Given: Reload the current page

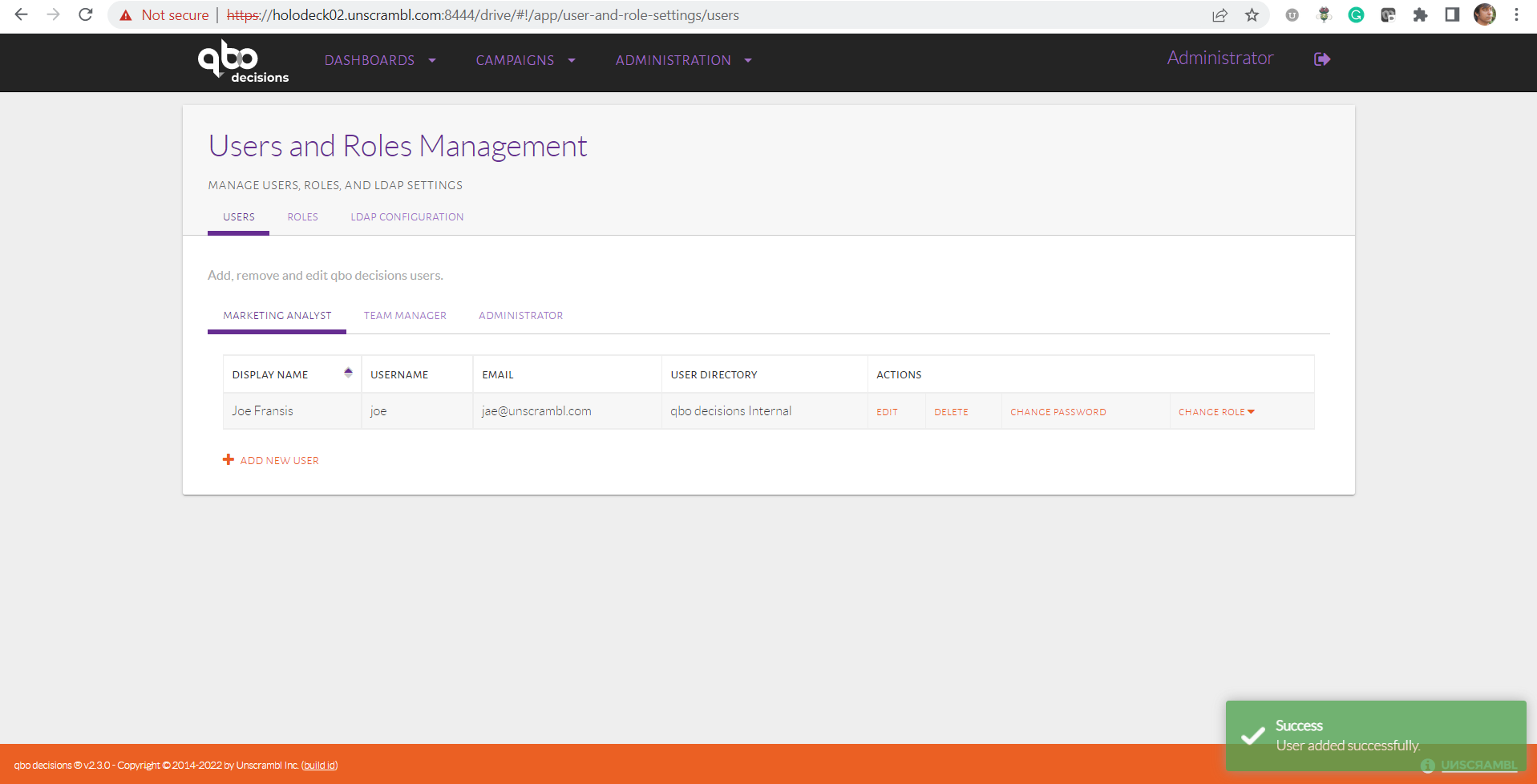Looking at the screenshot, I should tap(85, 14).
